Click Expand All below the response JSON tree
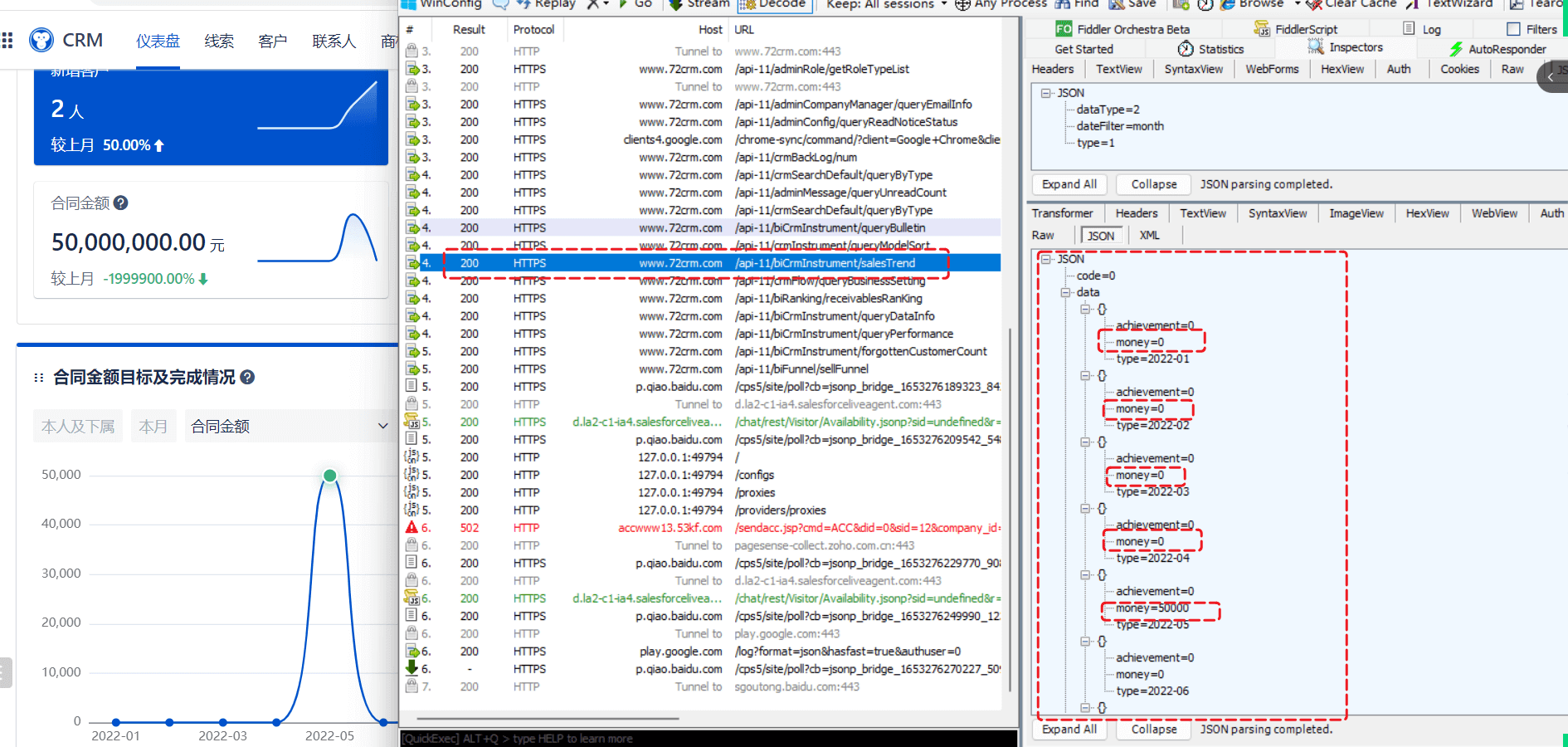This screenshot has width=1568, height=747. click(1069, 729)
